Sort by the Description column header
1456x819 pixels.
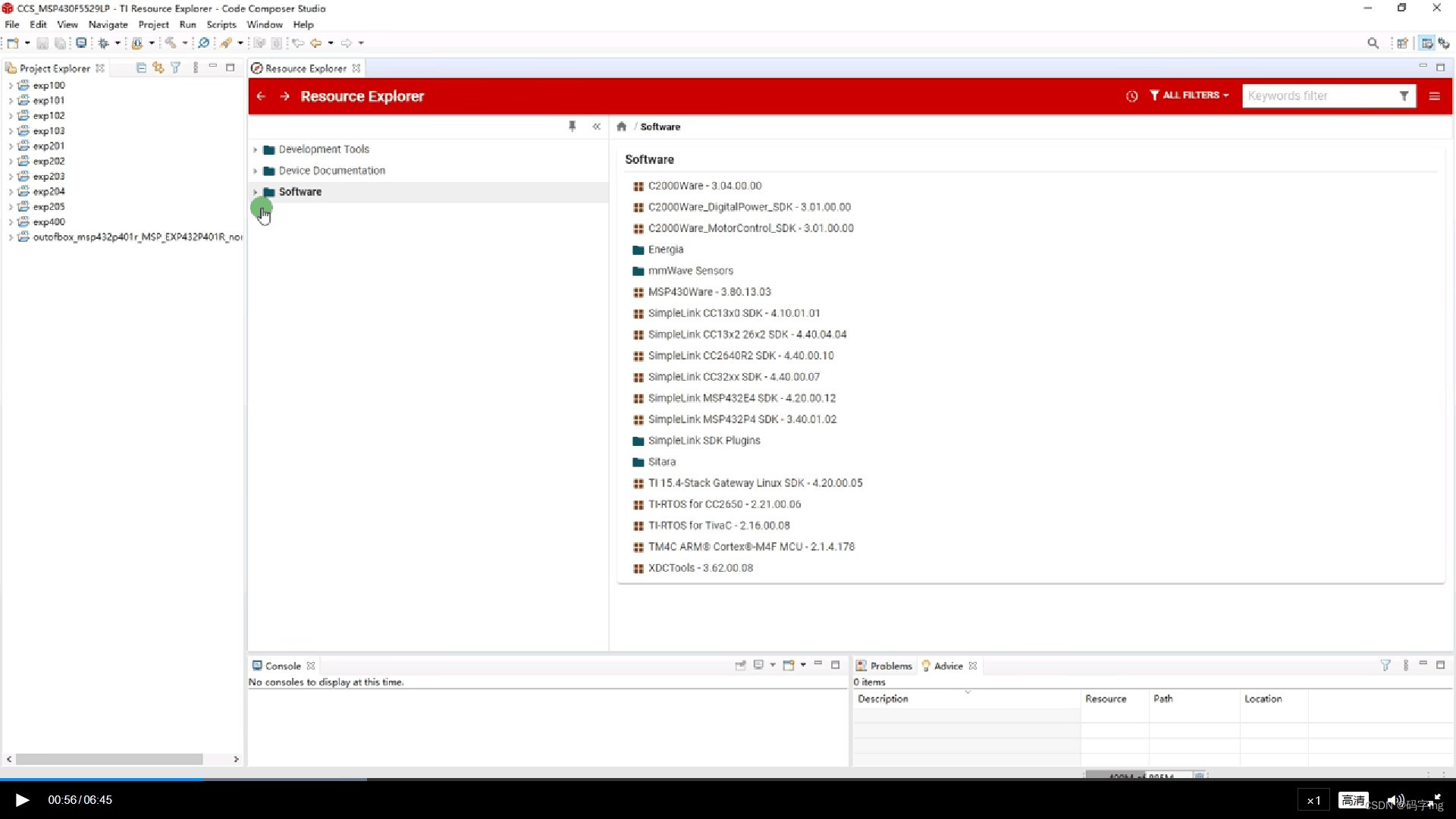coord(966,699)
